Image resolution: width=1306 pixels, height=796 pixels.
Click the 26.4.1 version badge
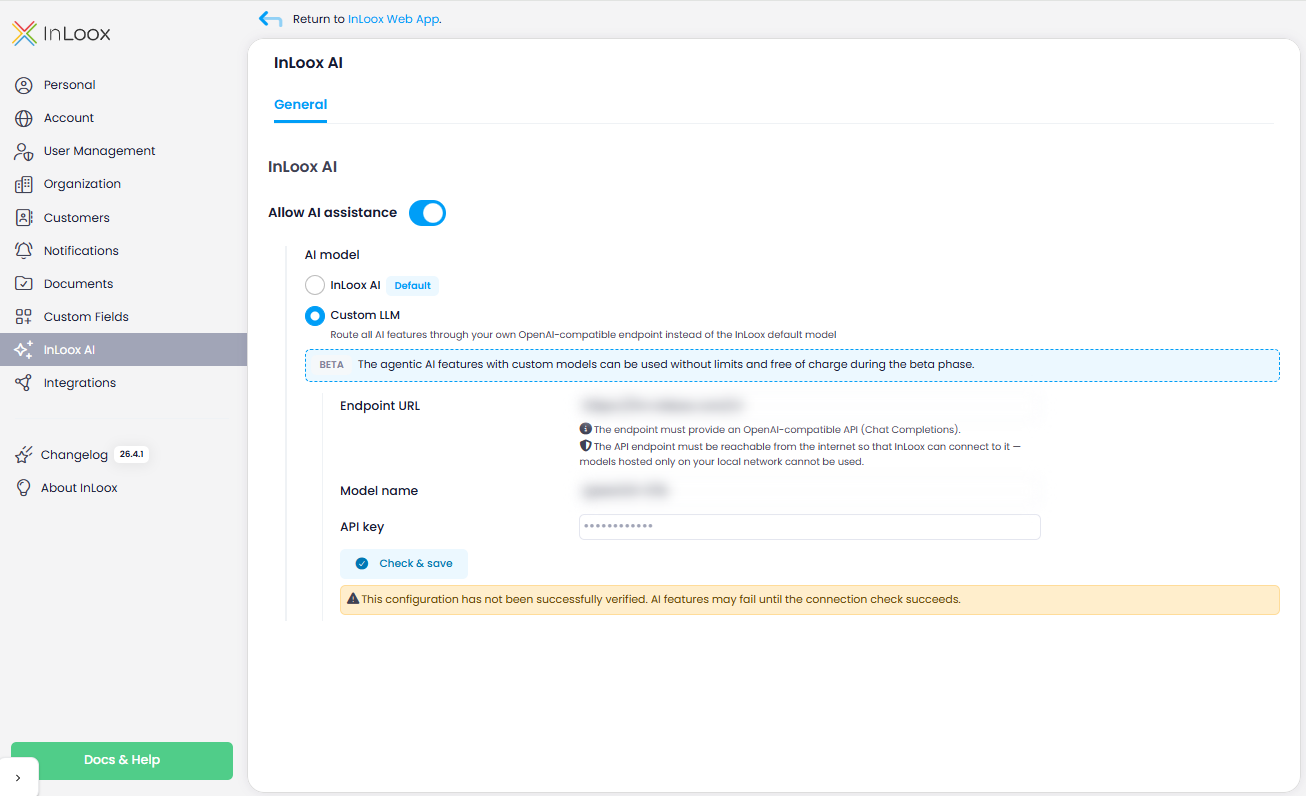[131, 454]
